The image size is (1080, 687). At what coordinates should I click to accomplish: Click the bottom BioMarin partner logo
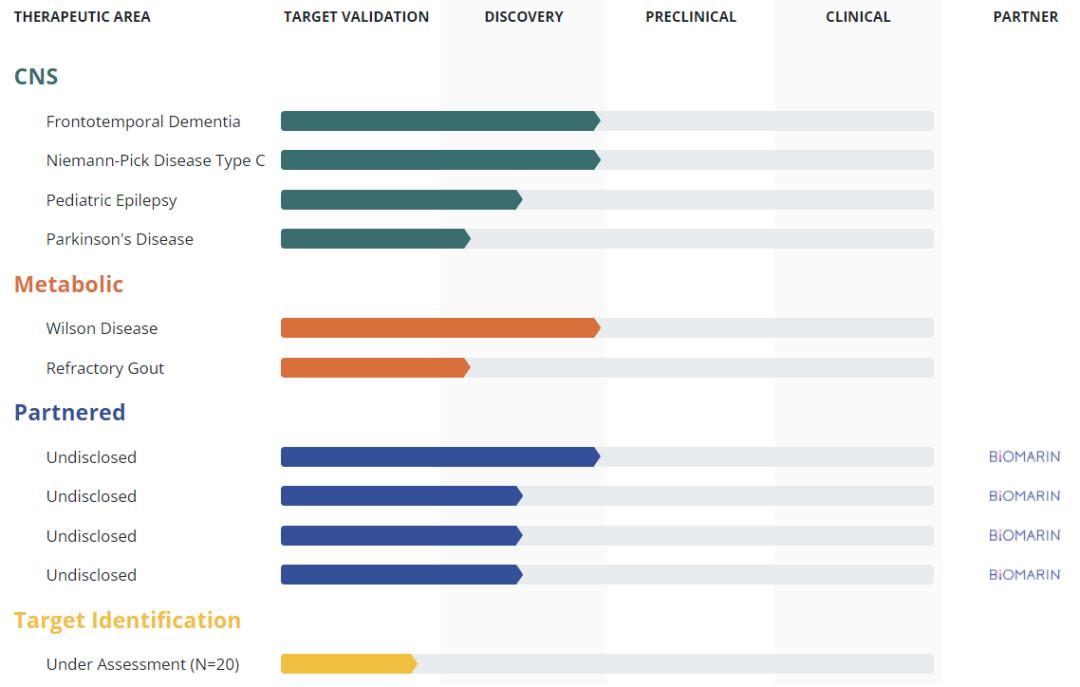tap(1024, 575)
